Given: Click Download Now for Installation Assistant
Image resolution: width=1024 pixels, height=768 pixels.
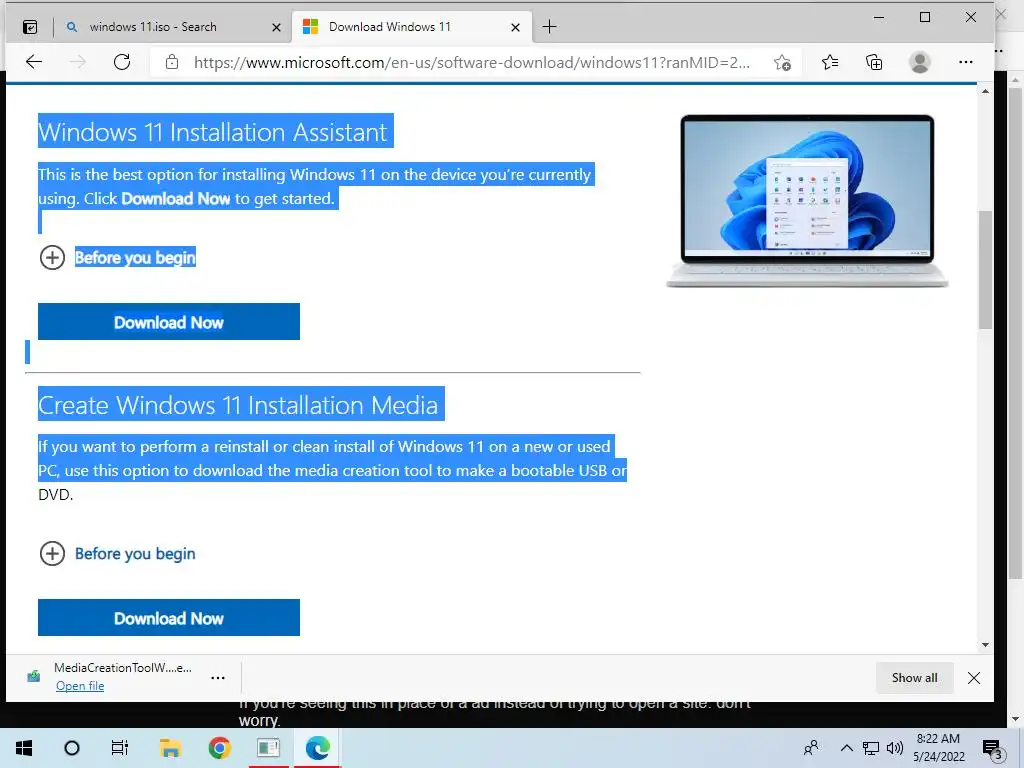Looking at the screenshot, I should [x=168, y=321].
